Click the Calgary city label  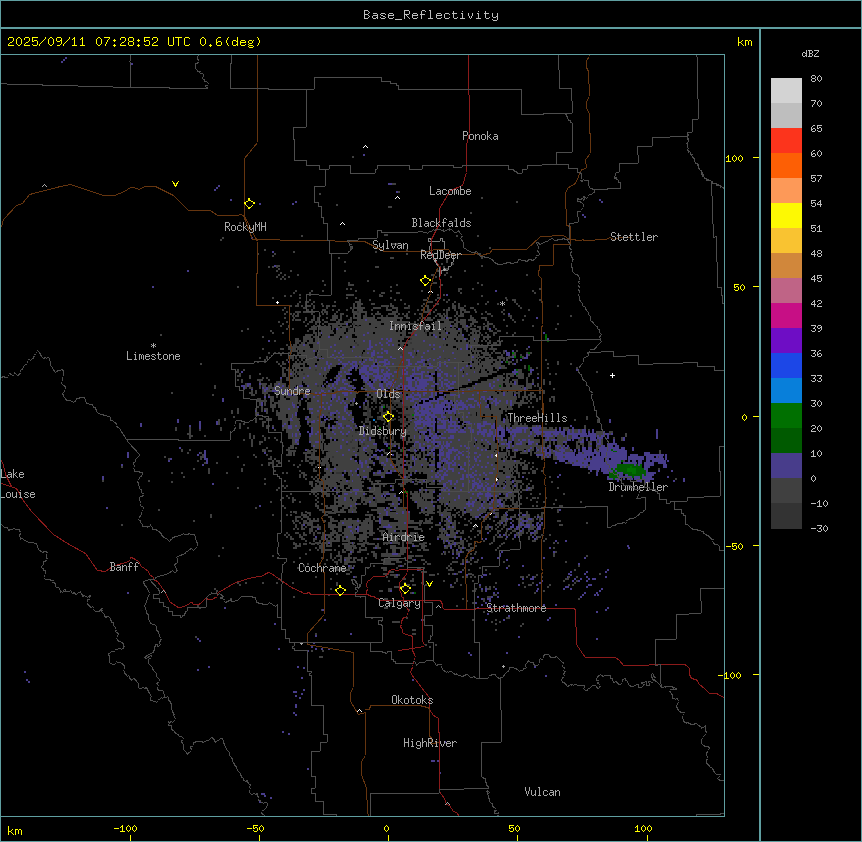click(400, 603)
